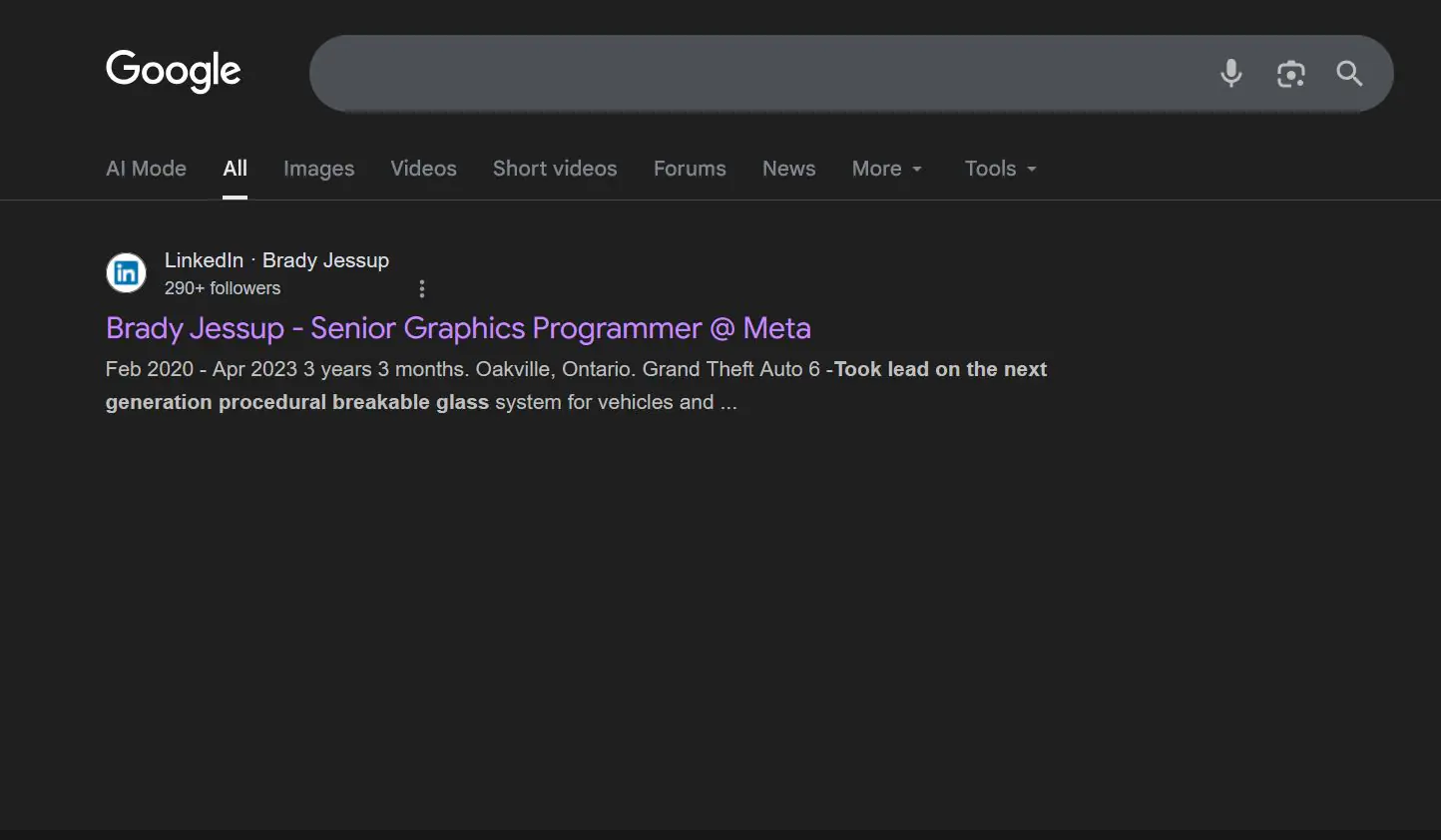The height and width of the screenshot is (840, 1441).
Task: Go to the Videos tab
Action: click(x=424, y=169)
